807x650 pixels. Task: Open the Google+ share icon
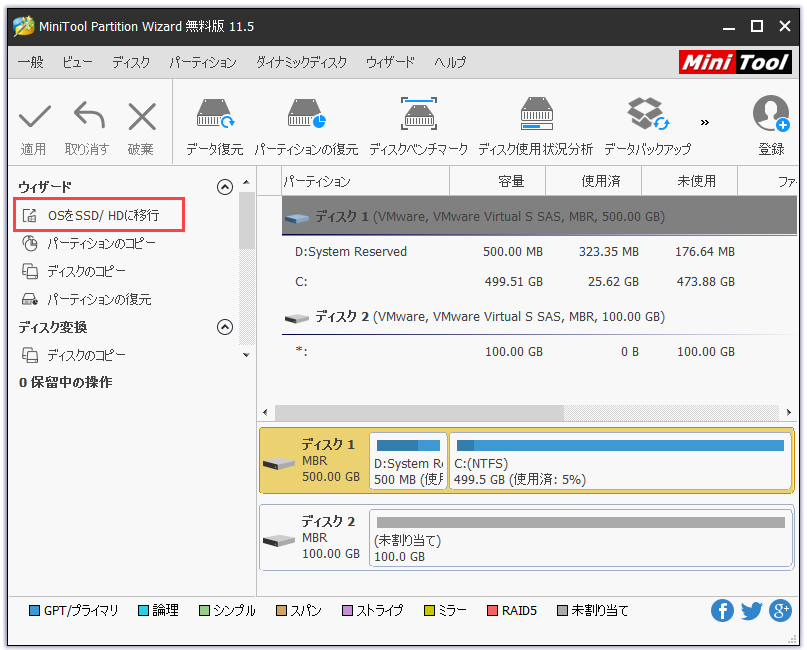coord(780,611)
